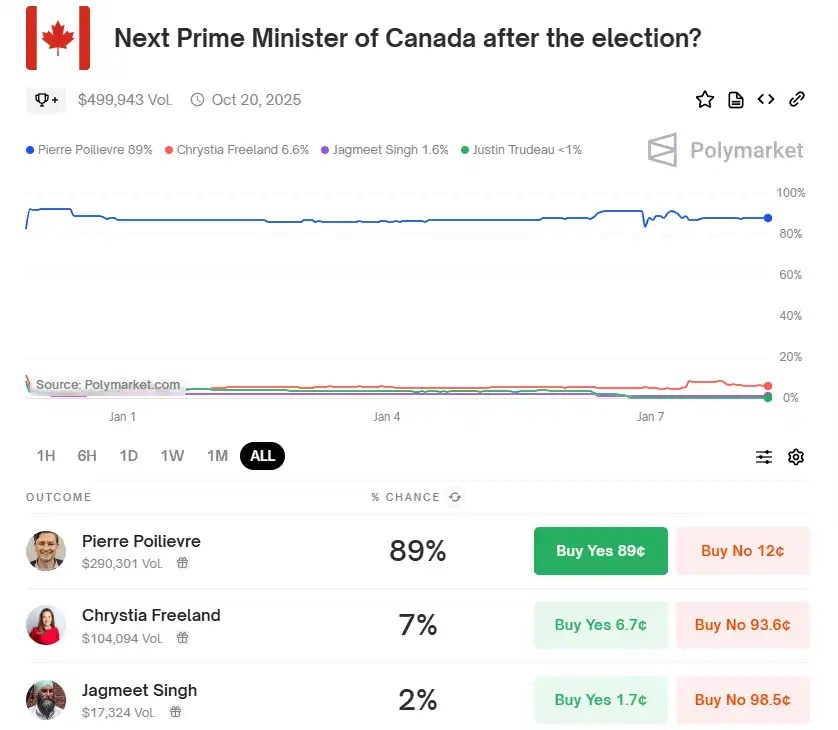
Task: Click the refresh chance icon
Action: (455, 497)
